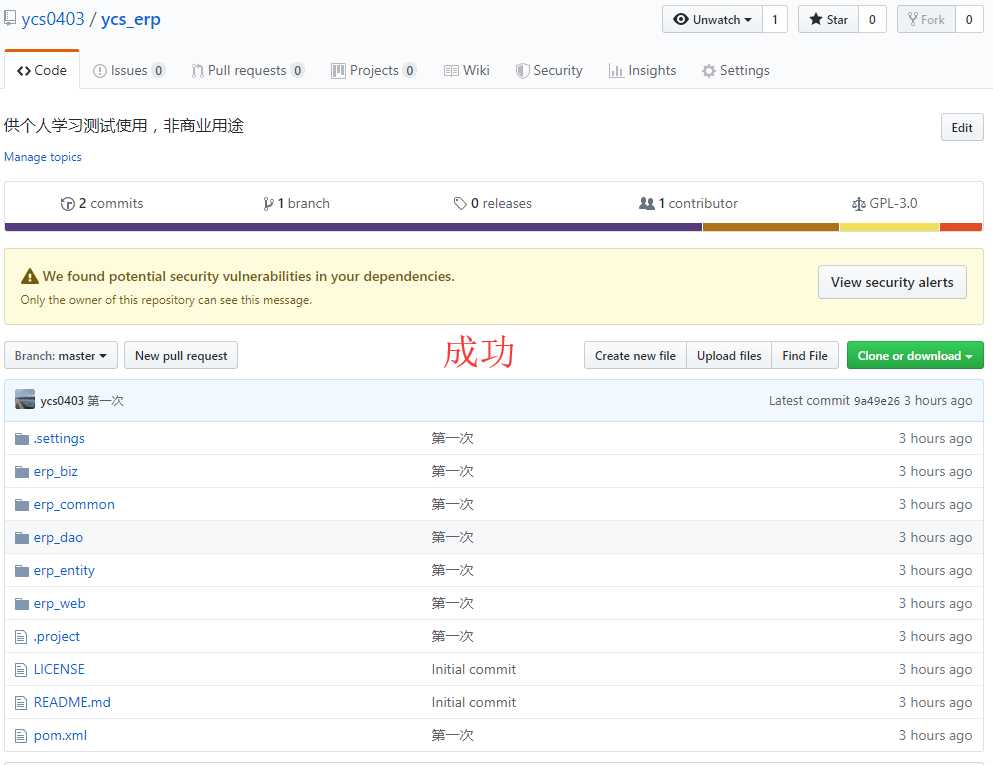Open latest commit 9a49e26
Screen dimensions: 993x765
[x=876, y=401]
